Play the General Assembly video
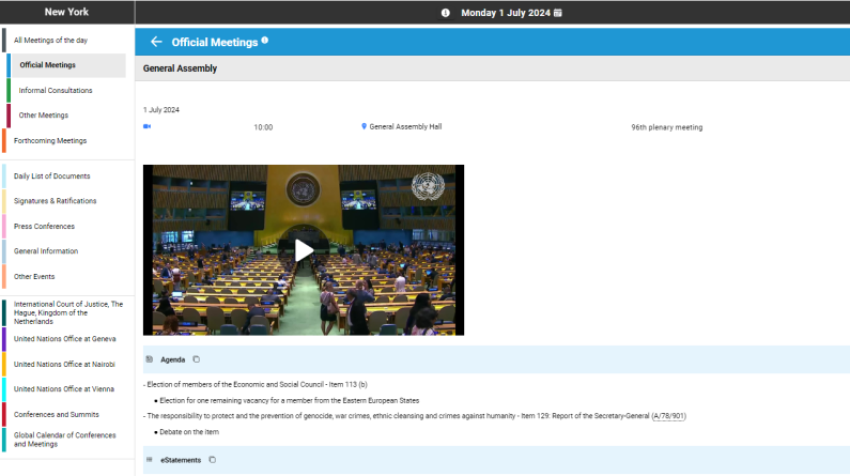The height and width of the screenshot is (476, 850). click(303, 250)
